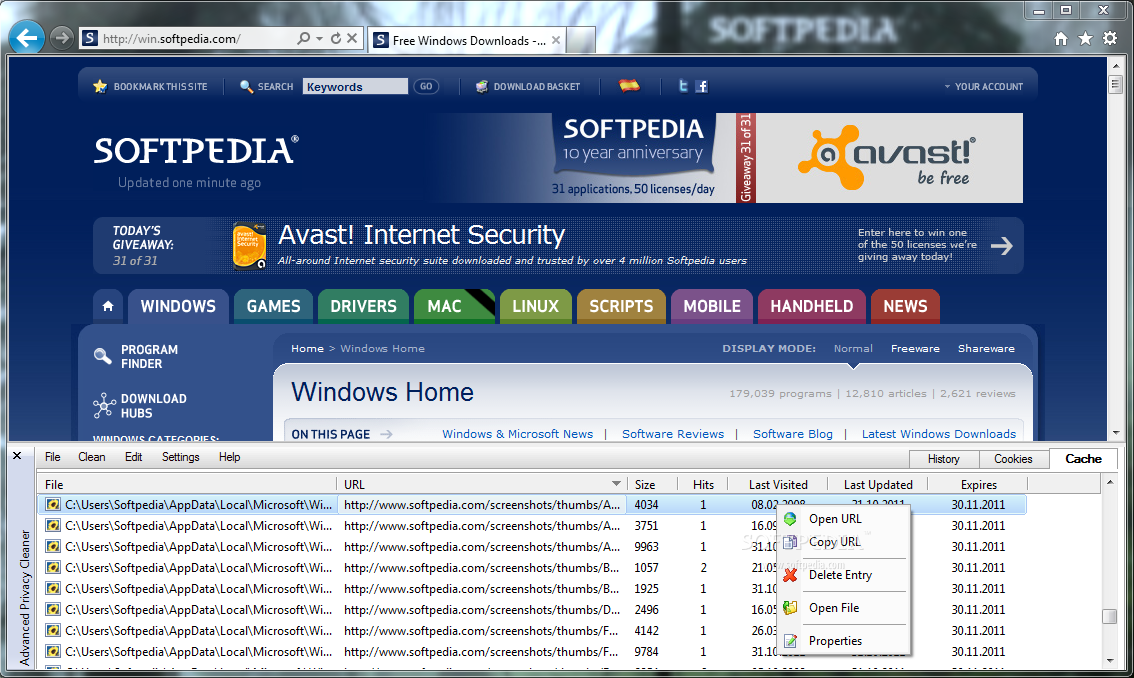Select Freeware display mode

[x=916, y=349]
